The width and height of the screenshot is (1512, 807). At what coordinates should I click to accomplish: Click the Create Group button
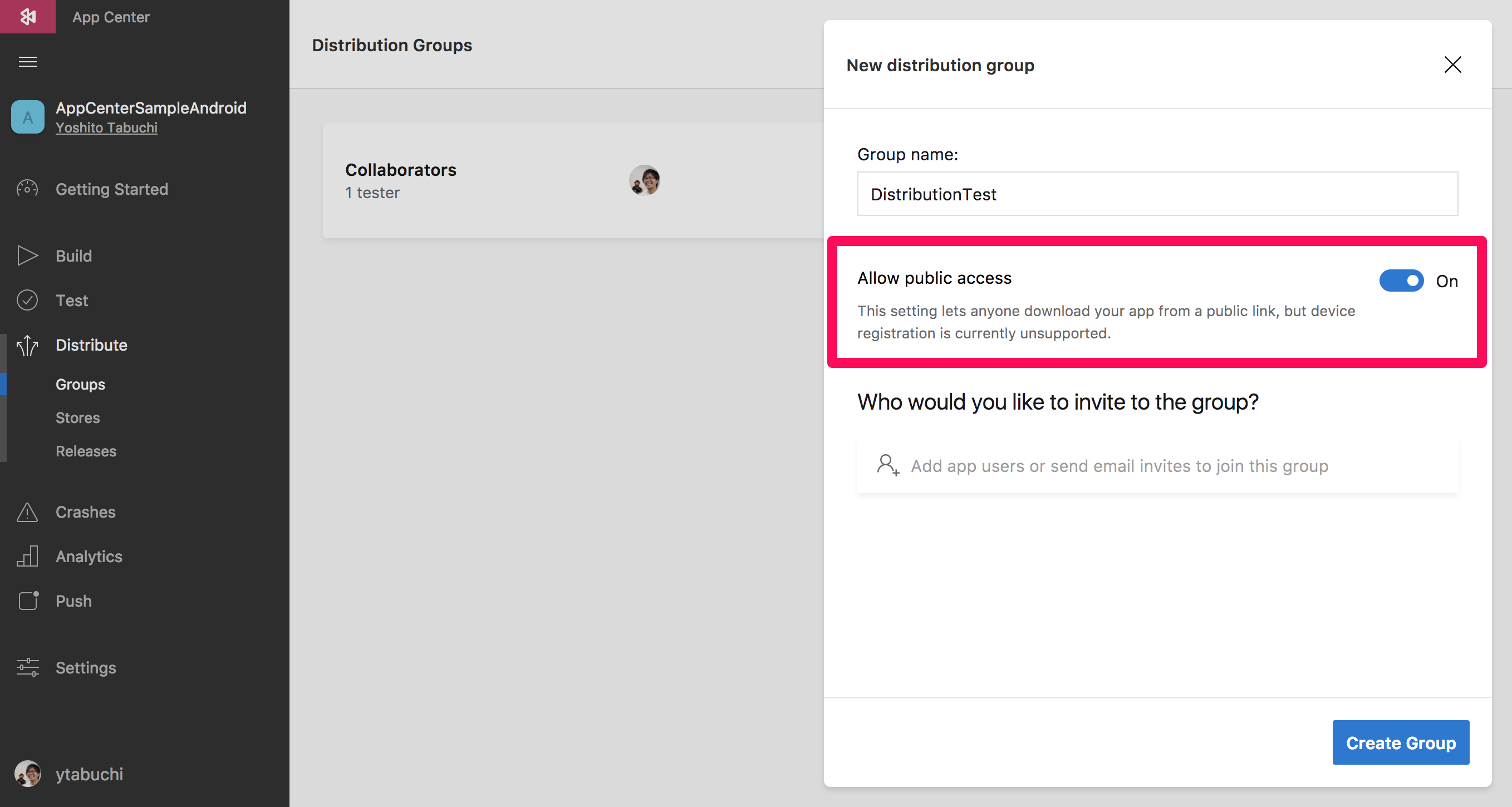[x=1401, y=742]
